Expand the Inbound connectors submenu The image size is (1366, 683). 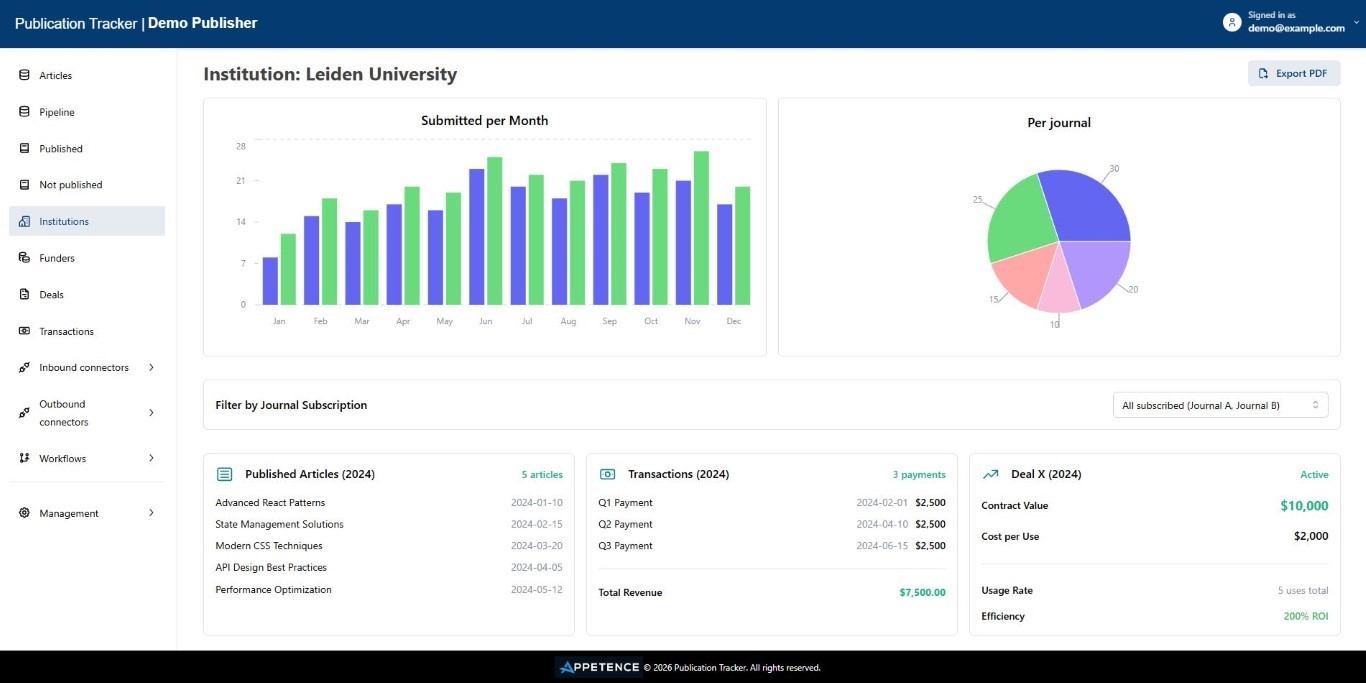151,367
